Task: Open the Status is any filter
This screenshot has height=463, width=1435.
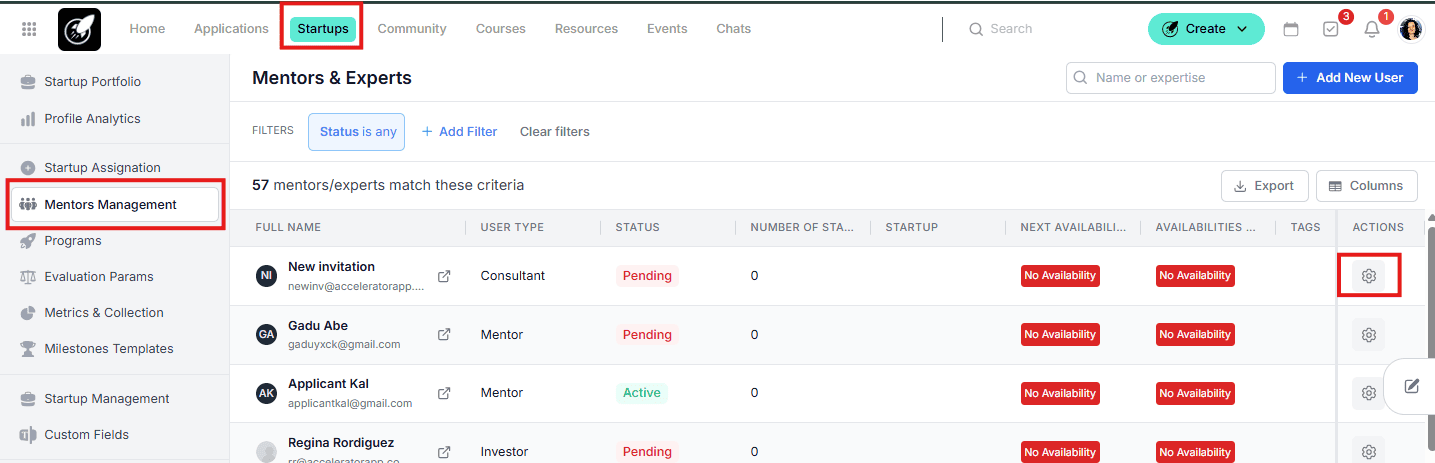Action: pos(357,132)
